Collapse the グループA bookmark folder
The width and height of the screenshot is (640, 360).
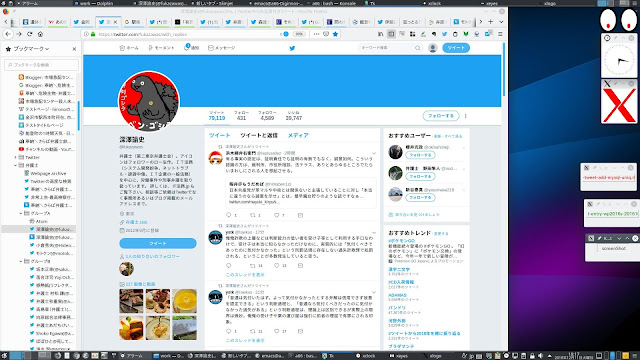(x=21, y=213)
